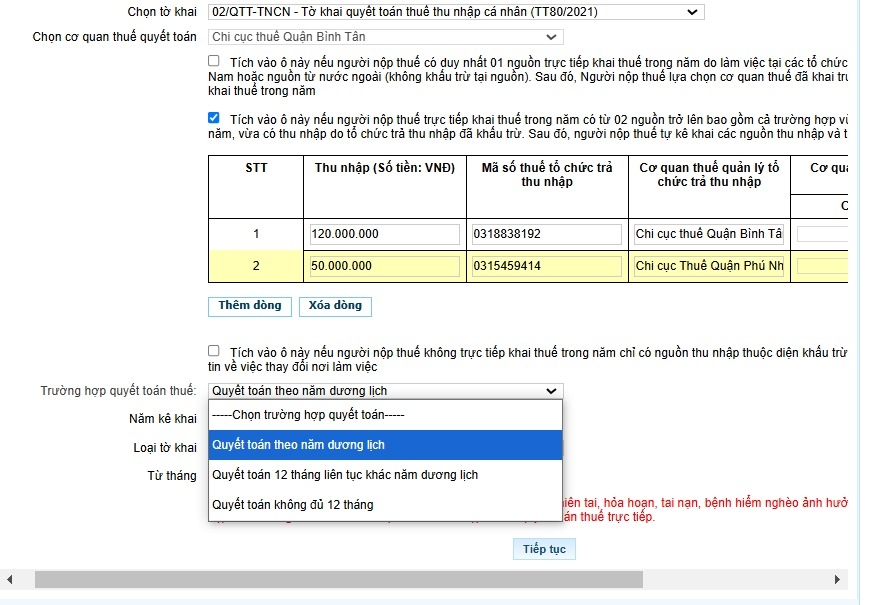Select 'Quyết toán theo năm dương lịch' option

[x=385, y=445]
